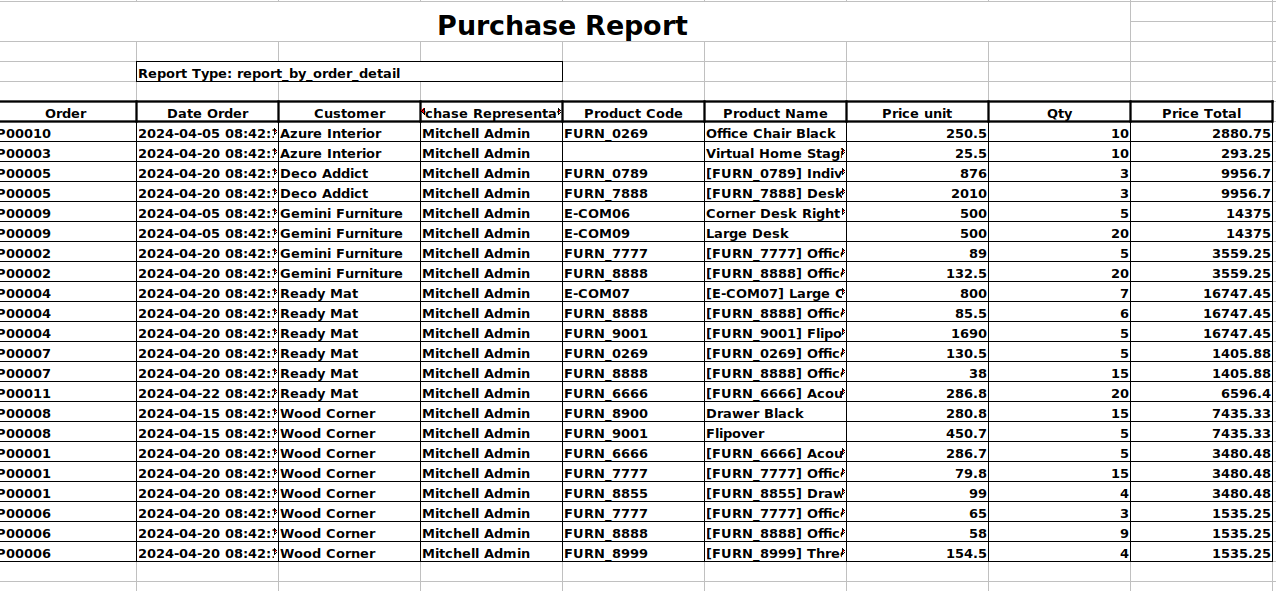Select the Date Order header cell
Image resolution: width=1276 pixels, height=591 pixels.
(x=207, y=113)
